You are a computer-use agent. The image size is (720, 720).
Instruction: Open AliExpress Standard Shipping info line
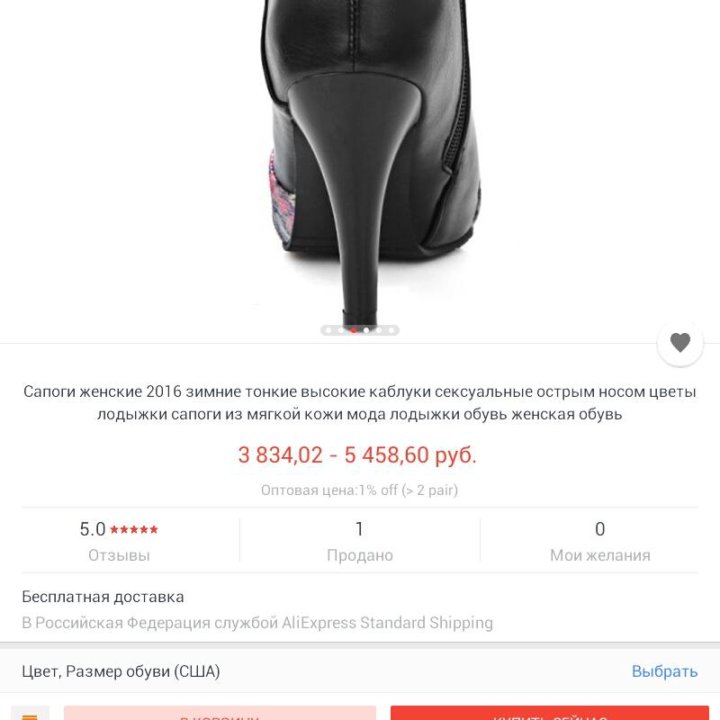[257, 623]
